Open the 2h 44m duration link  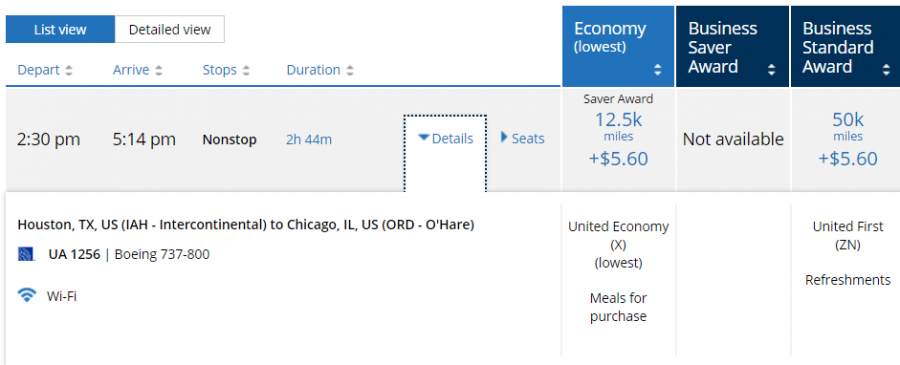309,139
